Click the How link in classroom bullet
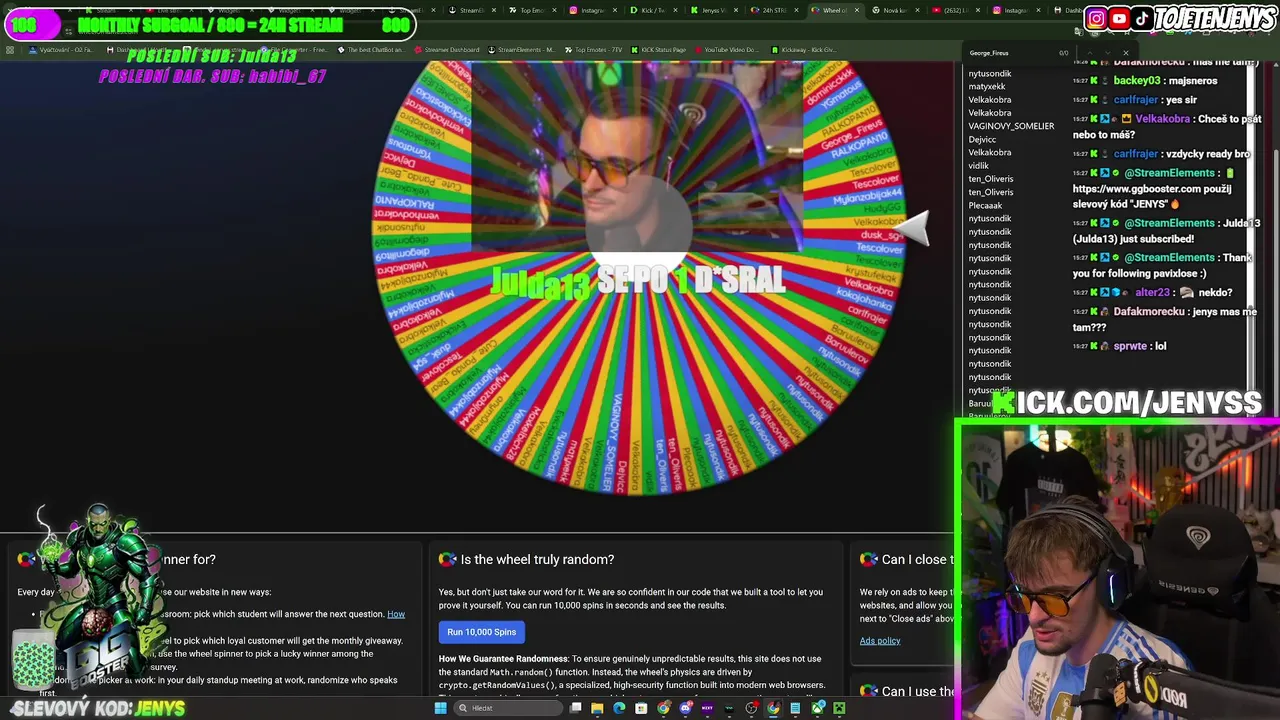 [x=396, y=614]
